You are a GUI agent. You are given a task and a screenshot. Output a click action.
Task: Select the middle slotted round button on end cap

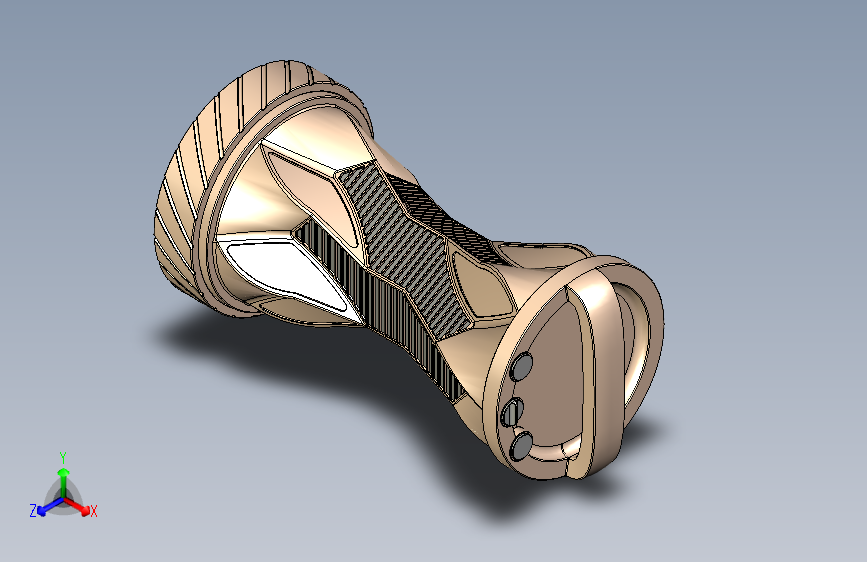[x=513, y=412]
